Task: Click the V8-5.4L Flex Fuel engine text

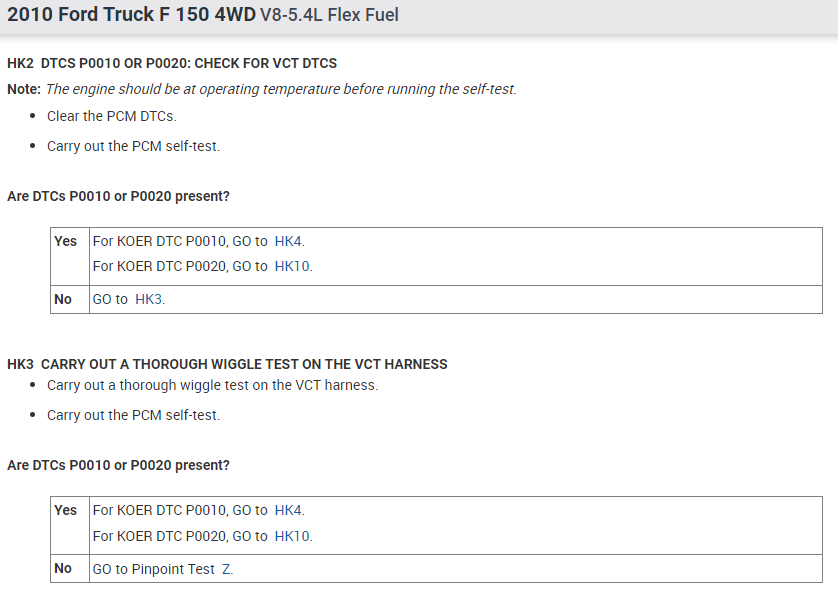Action: (x=329, y=18)
